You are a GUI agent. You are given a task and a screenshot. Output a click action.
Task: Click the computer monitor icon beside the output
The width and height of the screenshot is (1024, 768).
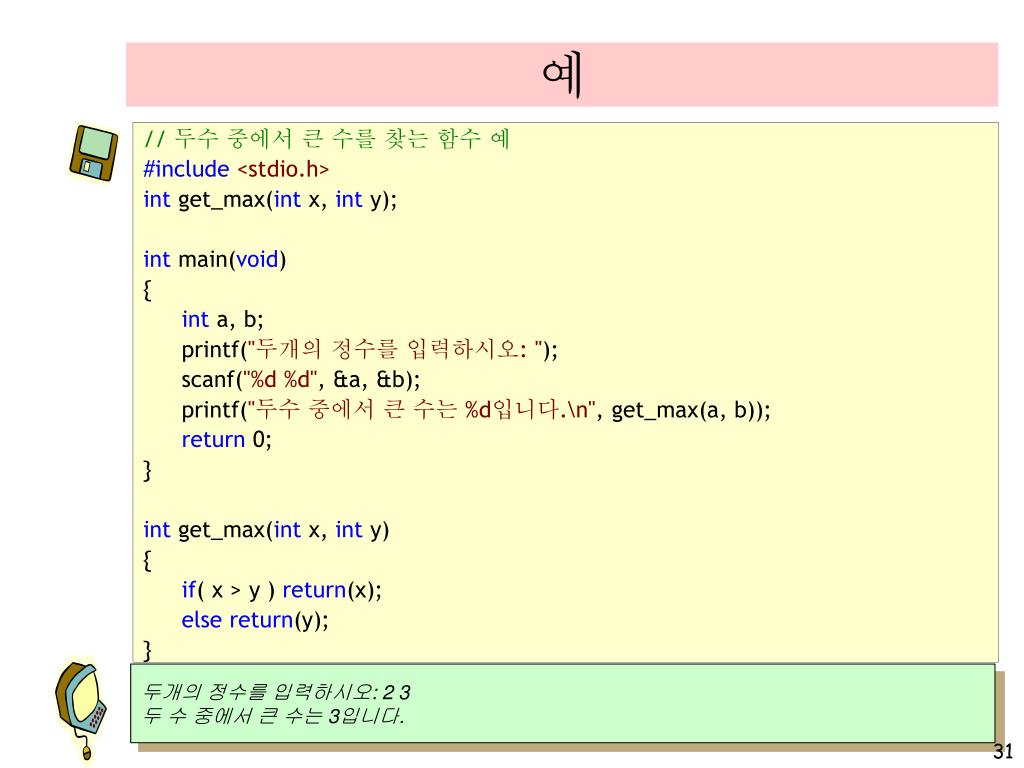coord(81,711)
